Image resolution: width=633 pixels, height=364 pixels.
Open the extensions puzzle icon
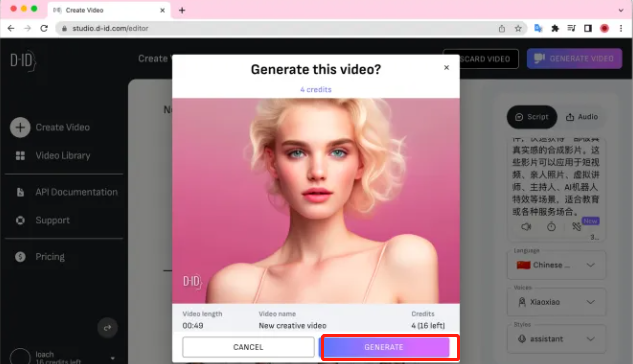(555, 28)
